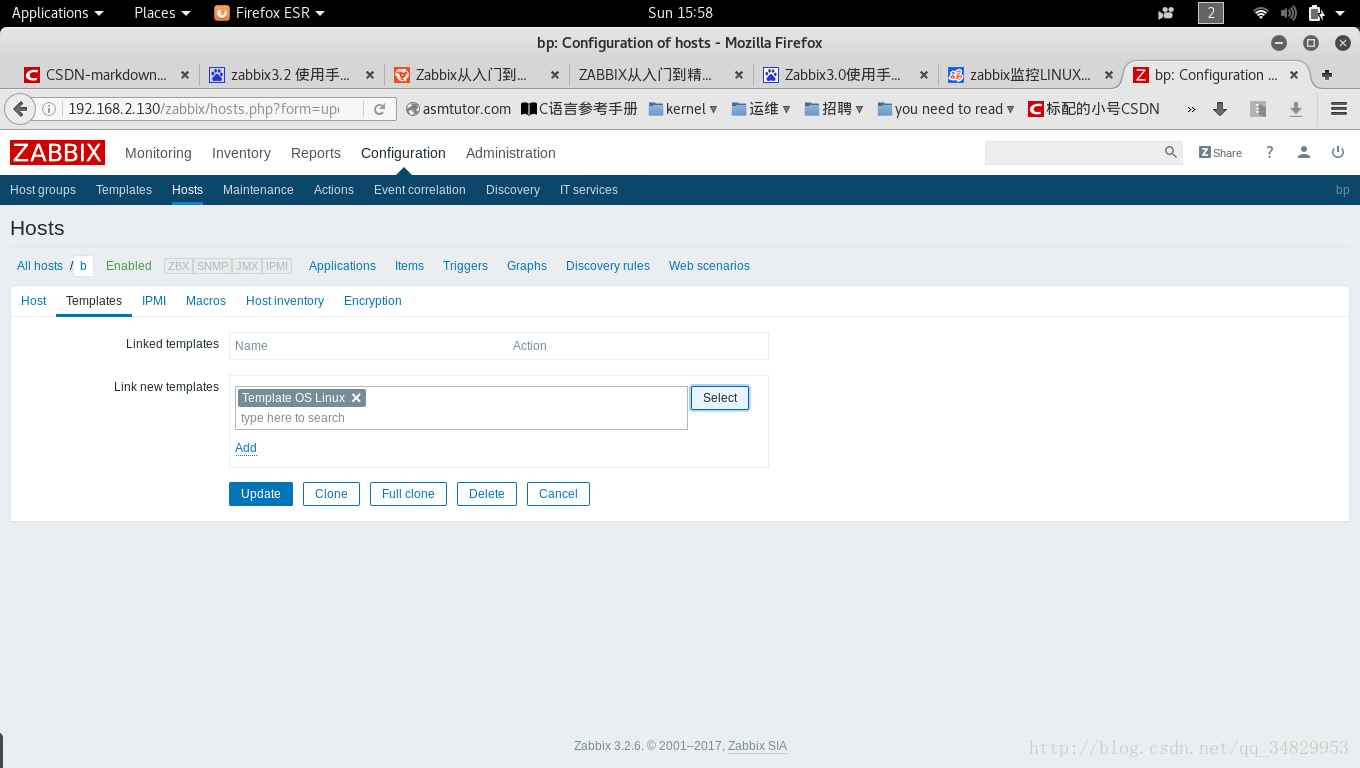Open the Reports menu
1360x768 pixels.
316,153
